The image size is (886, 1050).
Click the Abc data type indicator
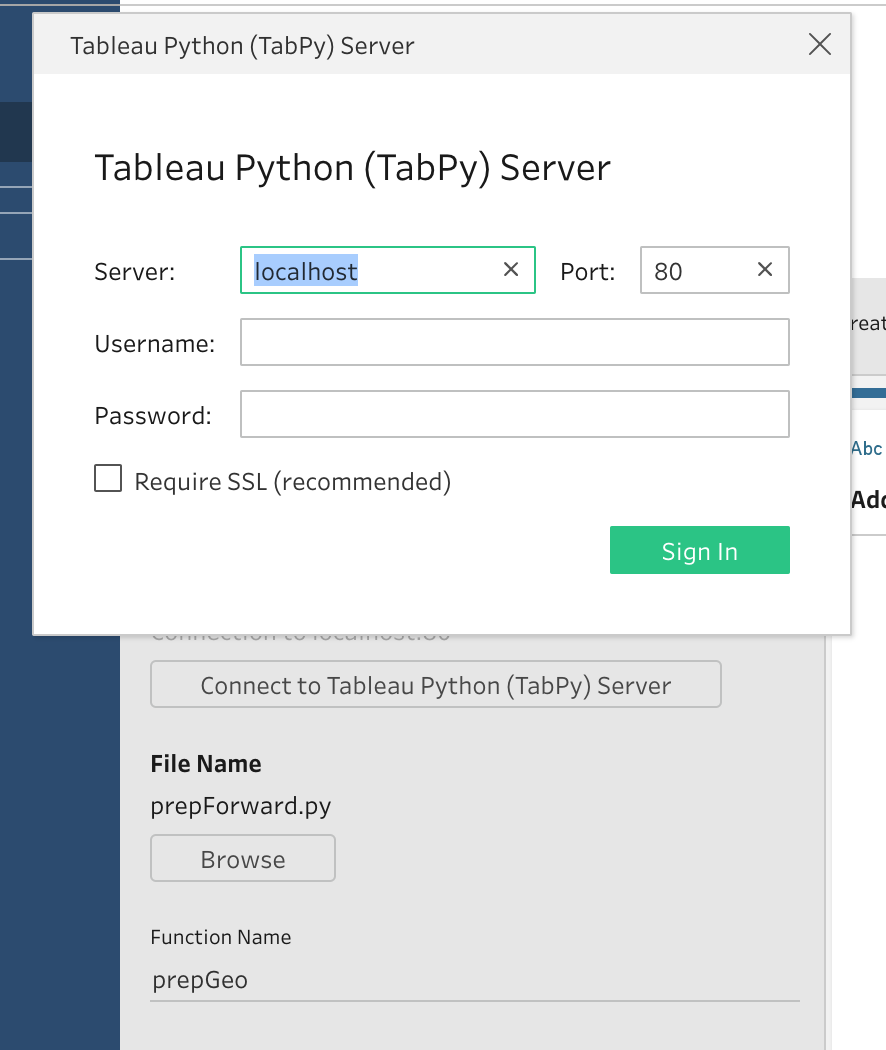coord(867,448)
